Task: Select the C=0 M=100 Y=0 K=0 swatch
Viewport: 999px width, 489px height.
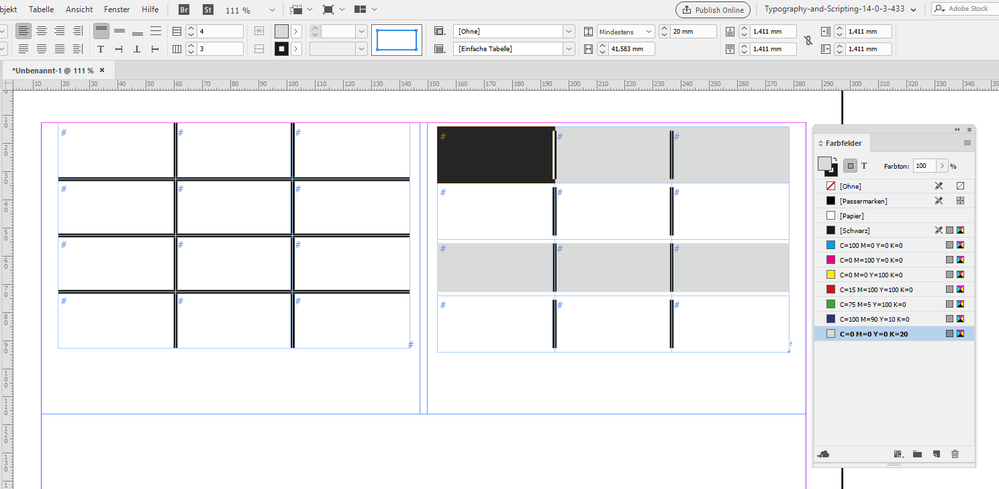Action: coord(894,260)
